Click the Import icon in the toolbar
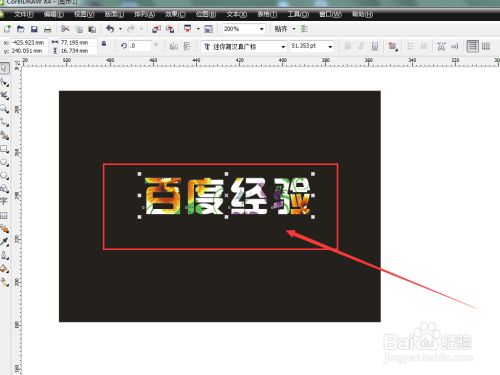The height and width of the screenshot is (375, 500). tap(156, 29)
